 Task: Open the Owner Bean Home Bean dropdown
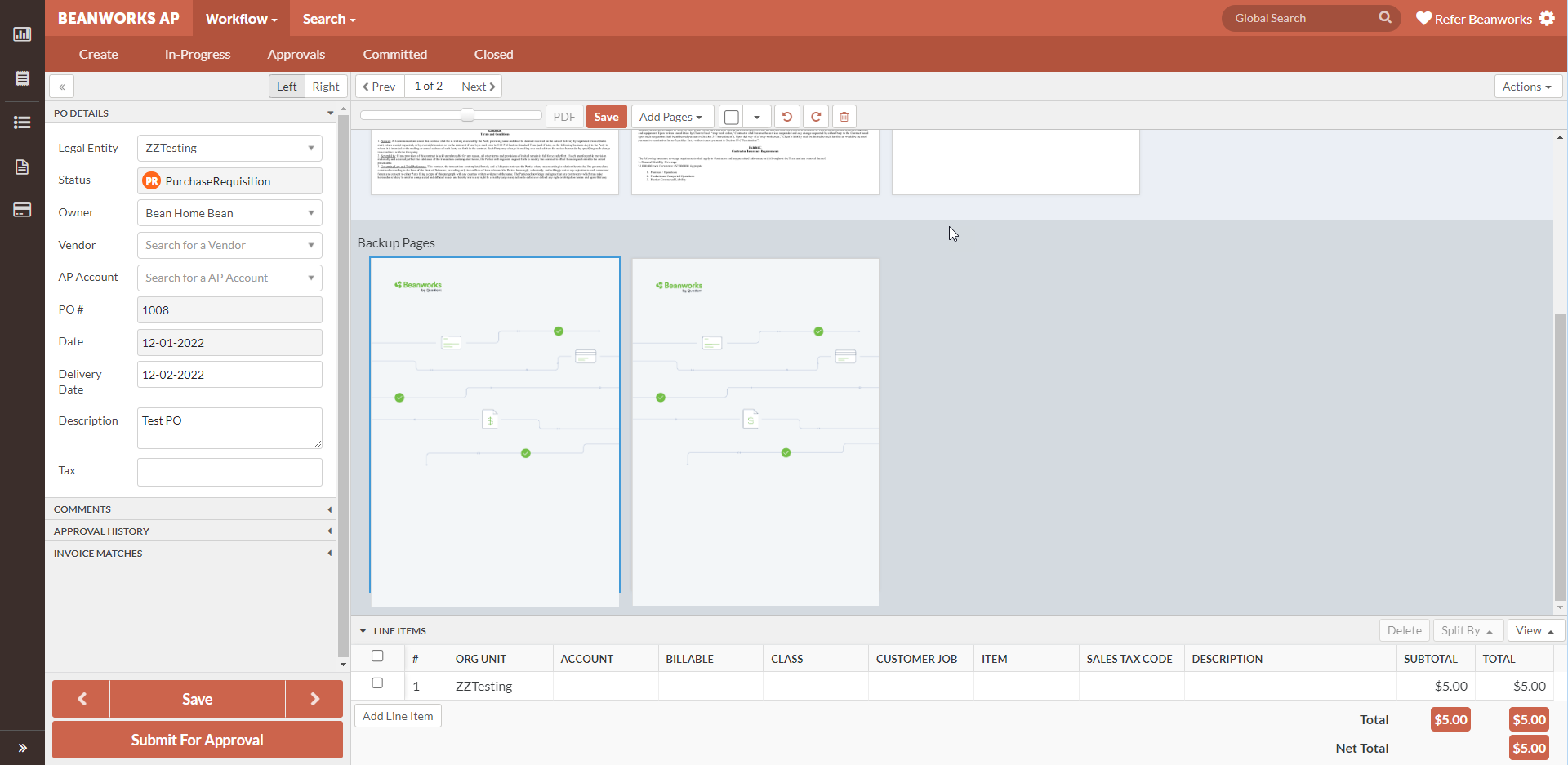229,213
